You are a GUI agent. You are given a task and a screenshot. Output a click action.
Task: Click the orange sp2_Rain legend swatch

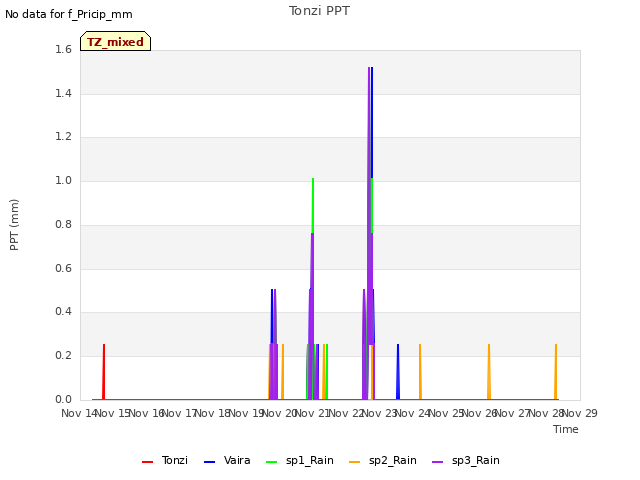(354, 462)
